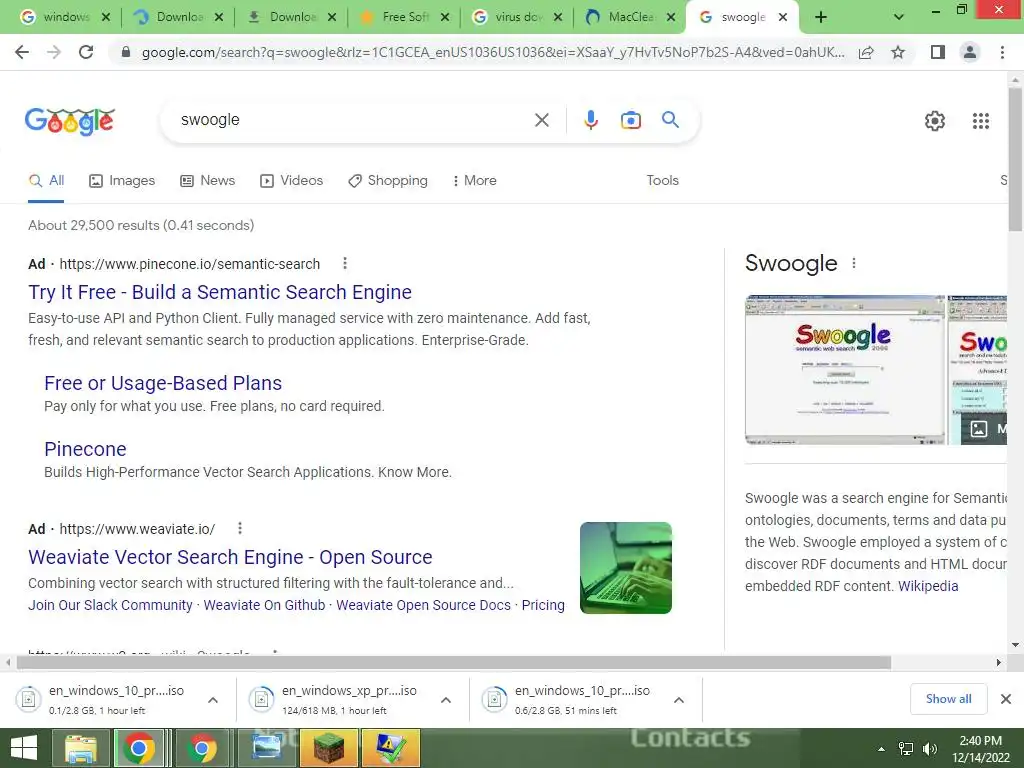
Task: Switch to the Videos results tab
Action: pyautogui.click(x=291, y=181)
